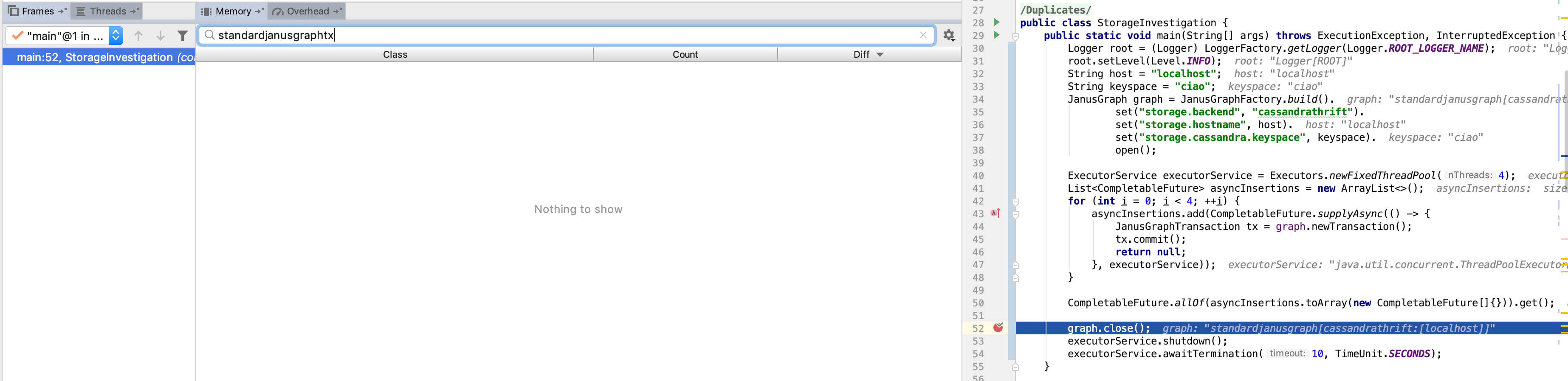Click the "cassandrathrift" string on line 35

[x=1302, y=112]
